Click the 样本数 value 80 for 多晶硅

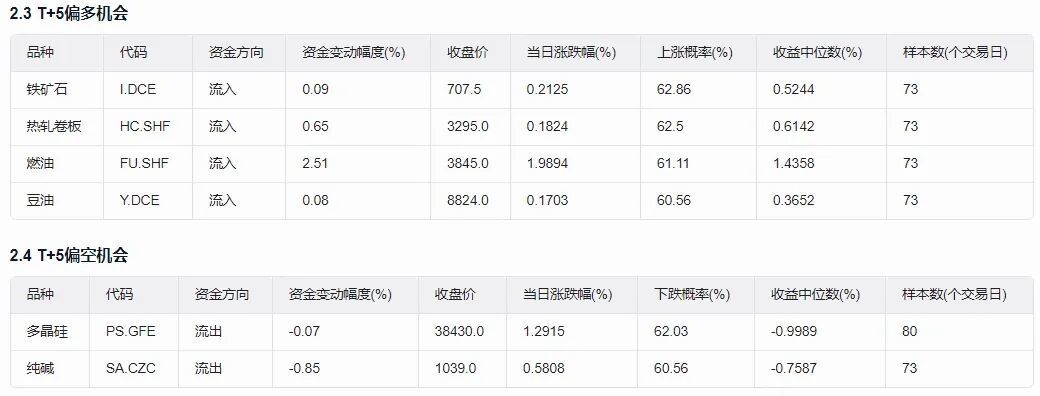click(x=909, y=331)
